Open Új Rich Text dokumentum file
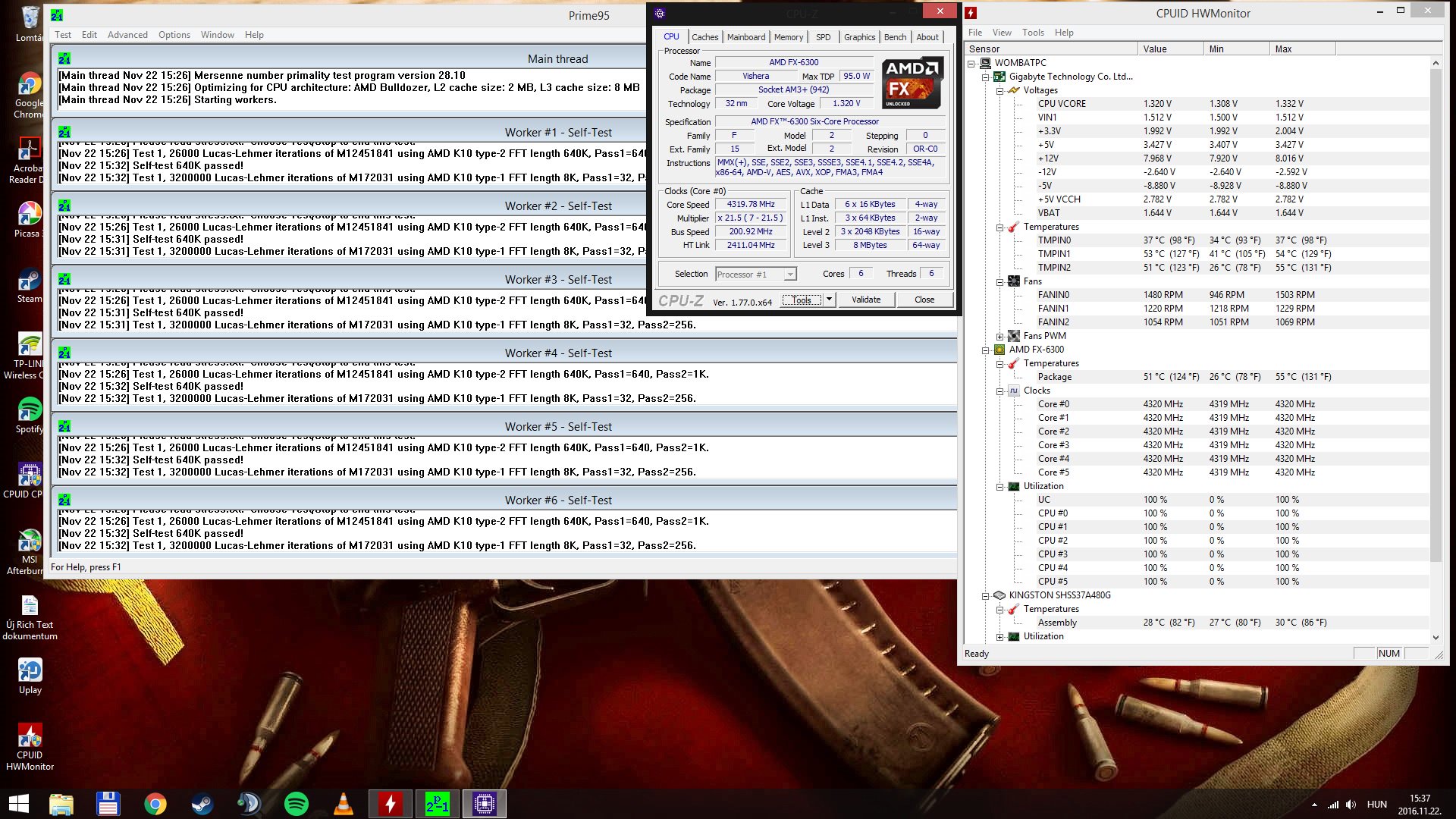Screen dimensions: 1456x819 30,617
